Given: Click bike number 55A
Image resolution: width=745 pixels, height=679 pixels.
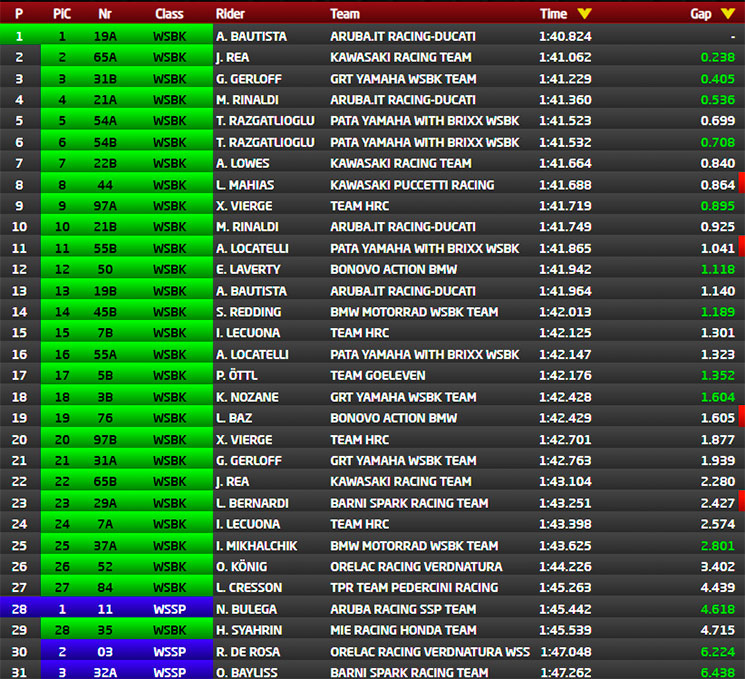Looking at the screenshot, I should [105, 354].
